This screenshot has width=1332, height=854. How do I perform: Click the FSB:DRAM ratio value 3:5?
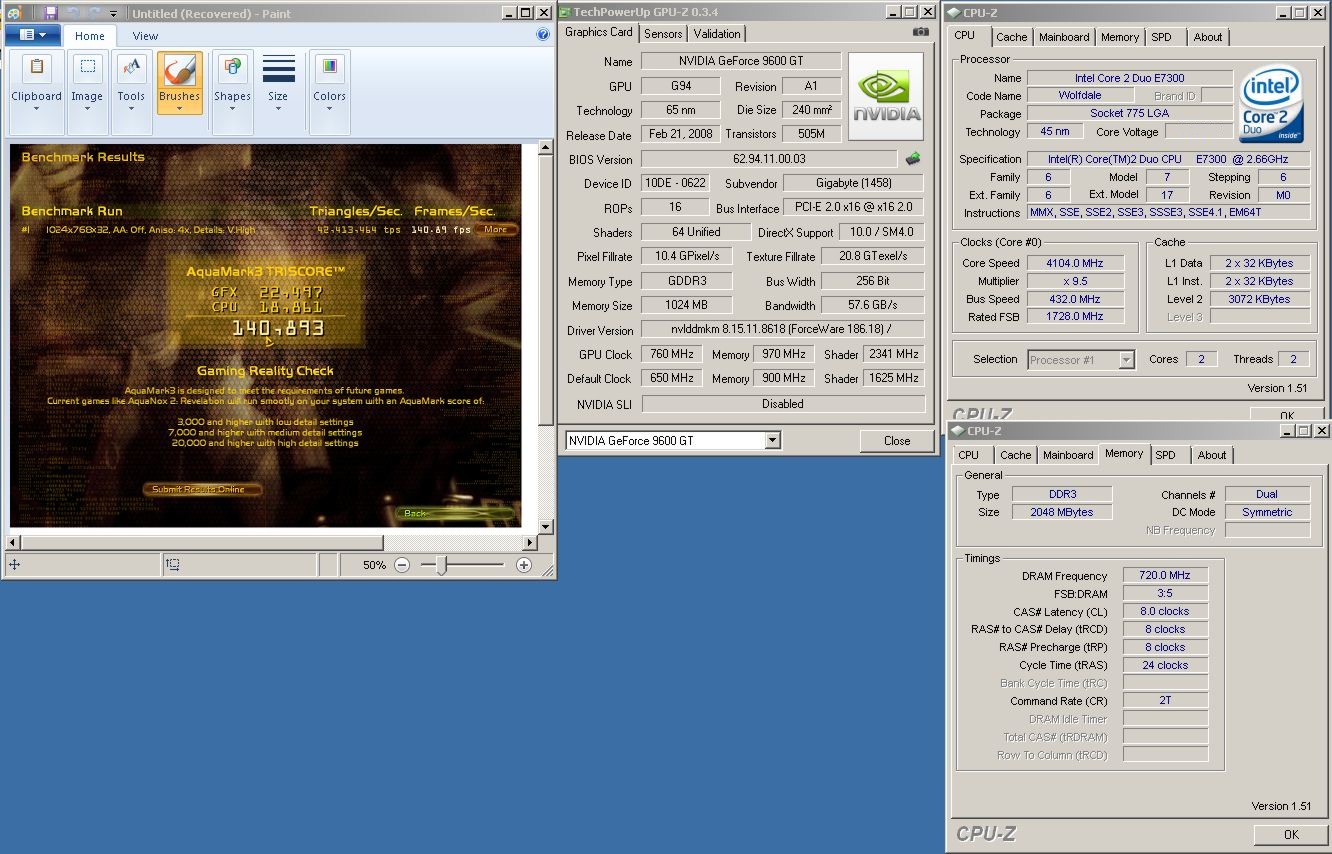1165,593
